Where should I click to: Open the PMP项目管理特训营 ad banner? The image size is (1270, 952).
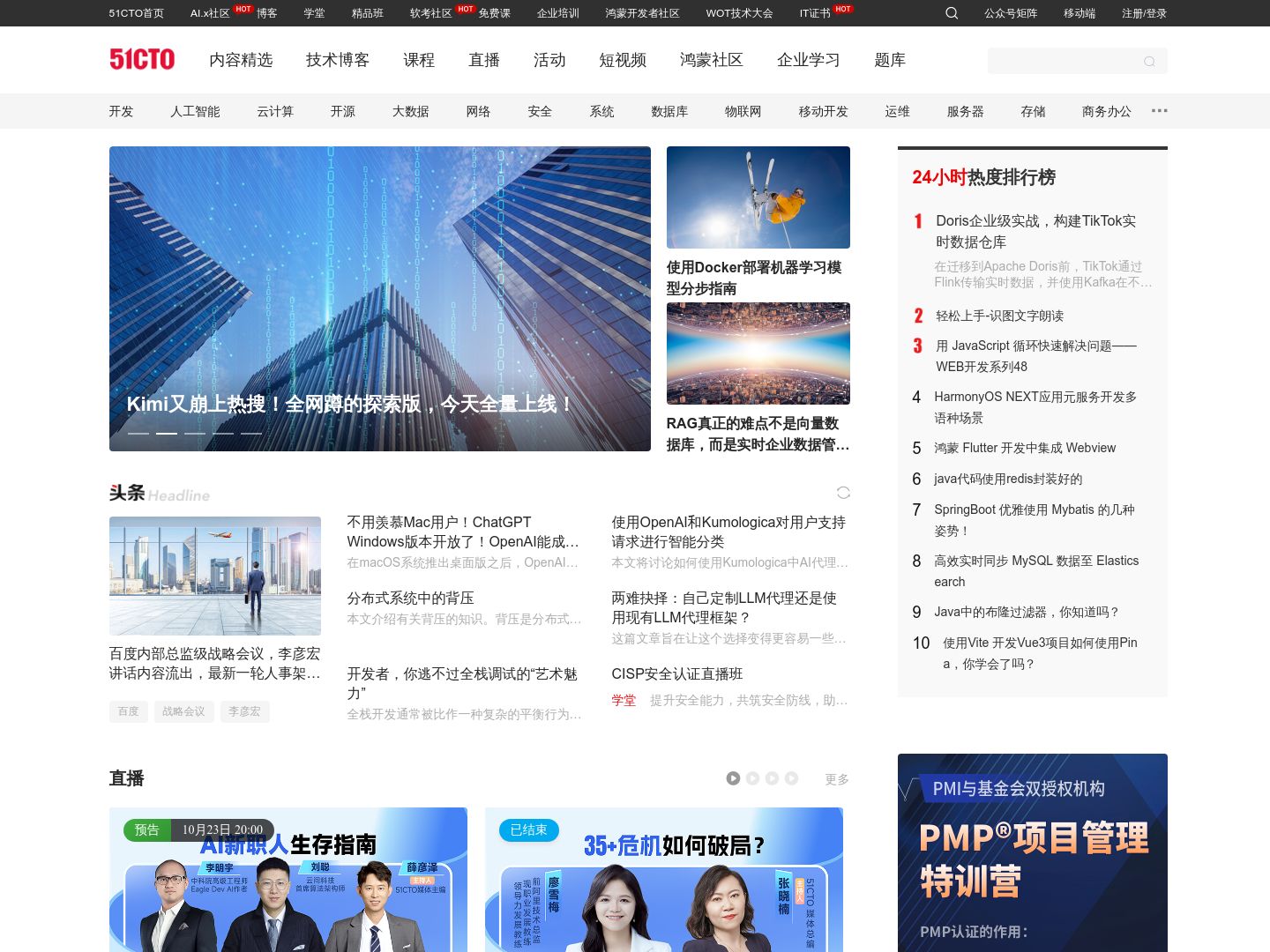1033,852
